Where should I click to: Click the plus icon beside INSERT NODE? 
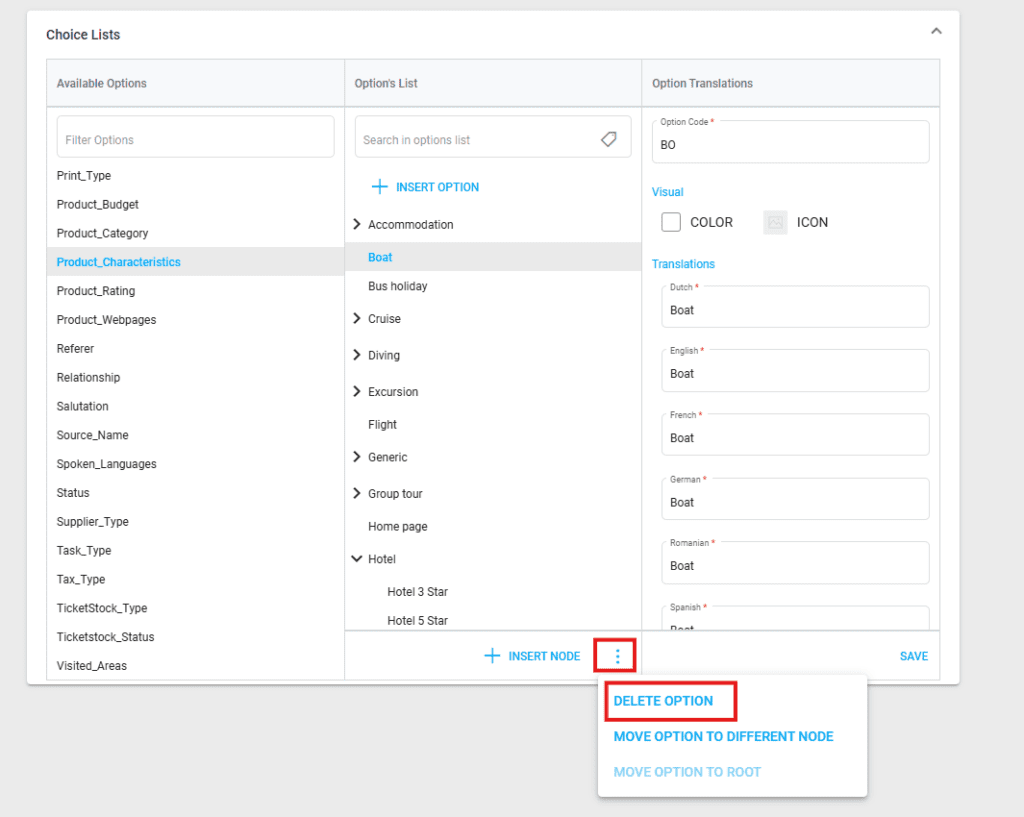(491, 656)
